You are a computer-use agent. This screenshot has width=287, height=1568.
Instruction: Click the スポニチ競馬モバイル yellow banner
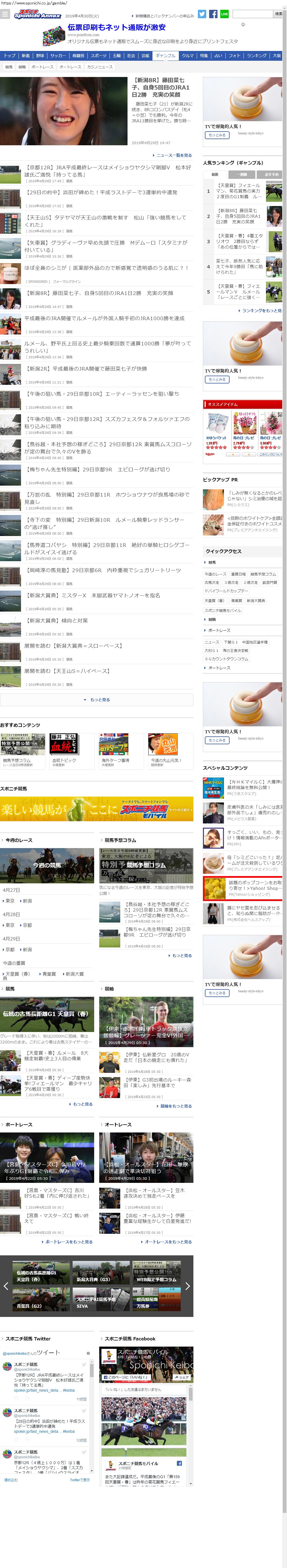[x=96, y=809]
